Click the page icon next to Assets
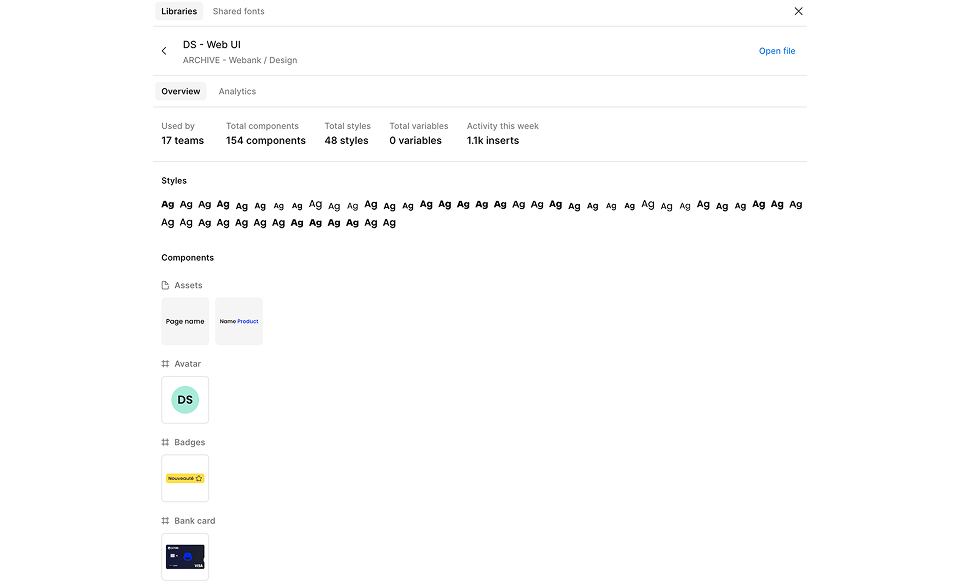 pos(166,286)
